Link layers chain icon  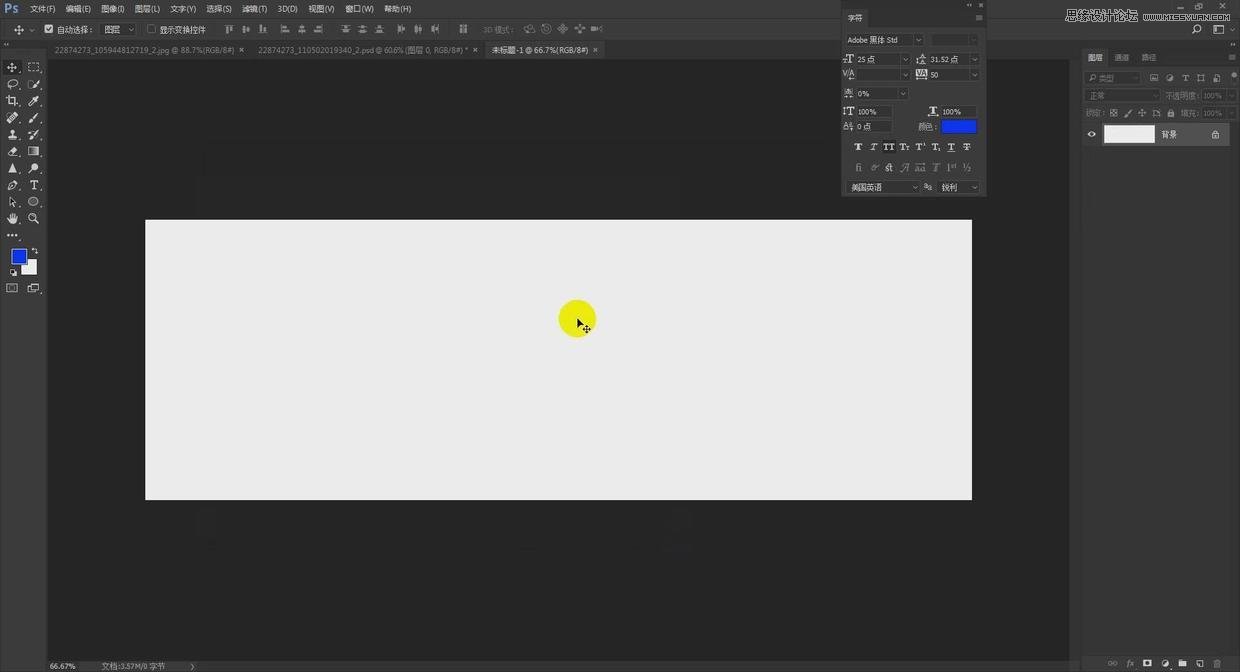(x=1112, y=663)
